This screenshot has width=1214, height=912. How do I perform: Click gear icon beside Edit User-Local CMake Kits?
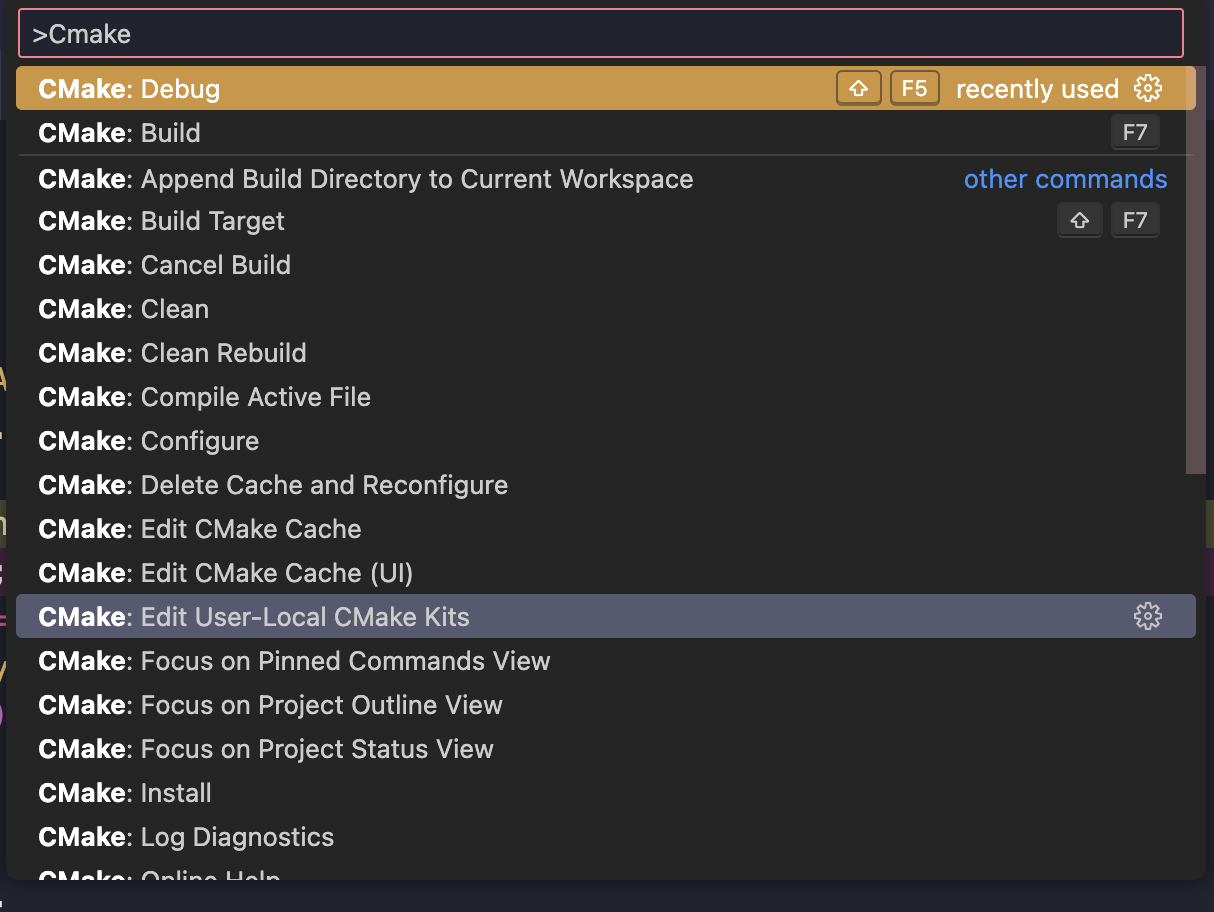(1147, 616)
